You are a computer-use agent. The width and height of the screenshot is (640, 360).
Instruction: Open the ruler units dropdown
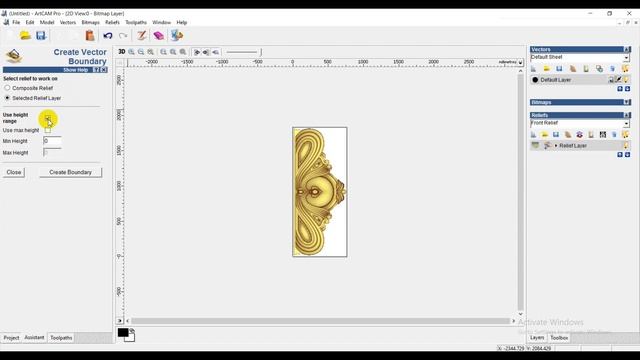(520, 62)
